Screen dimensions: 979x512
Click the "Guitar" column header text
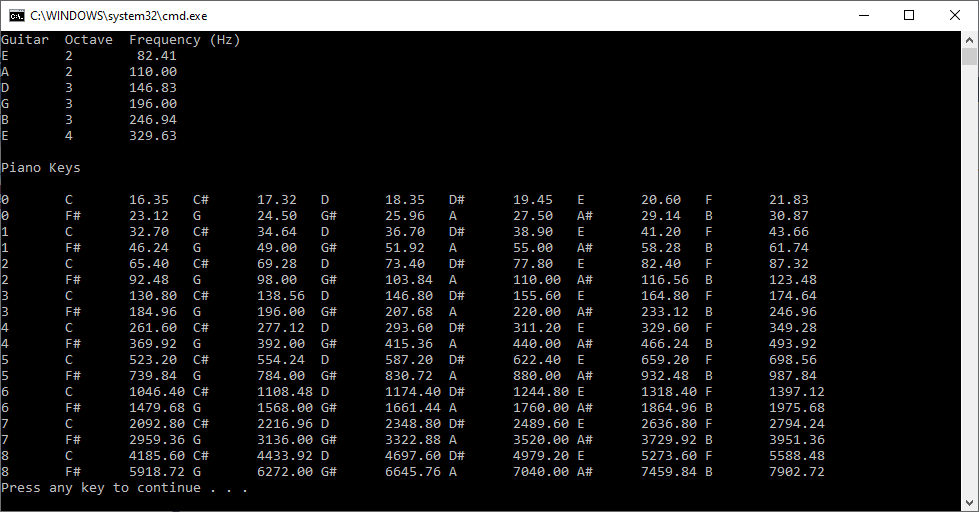[x=25, y=40]
